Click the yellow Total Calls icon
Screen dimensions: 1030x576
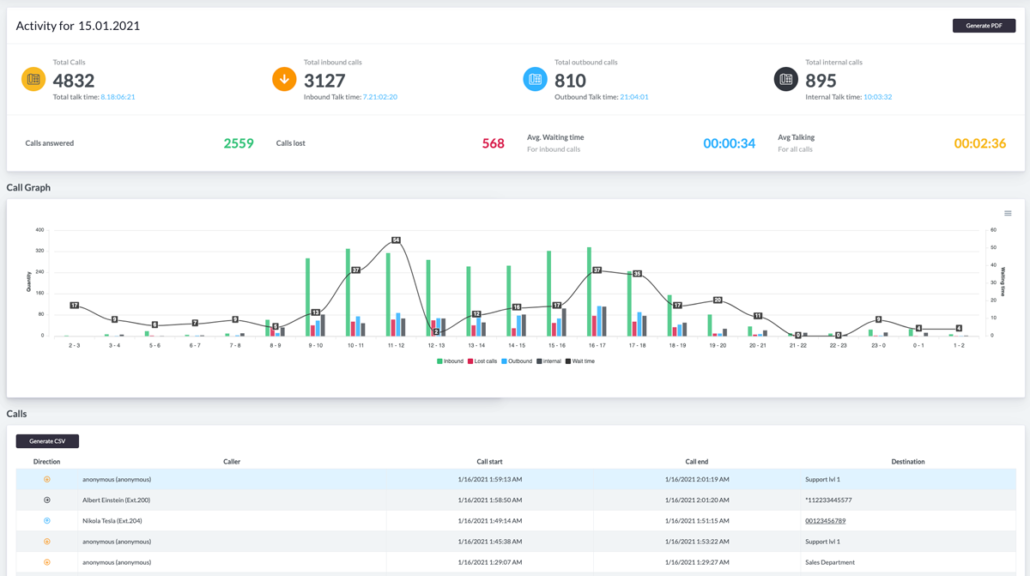click(x=34, y=79)
